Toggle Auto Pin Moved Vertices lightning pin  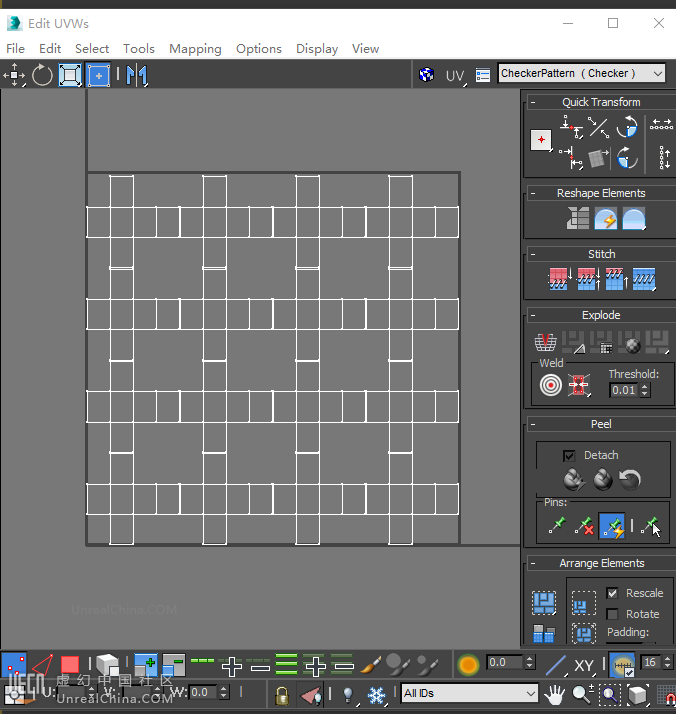pos(612,526)
